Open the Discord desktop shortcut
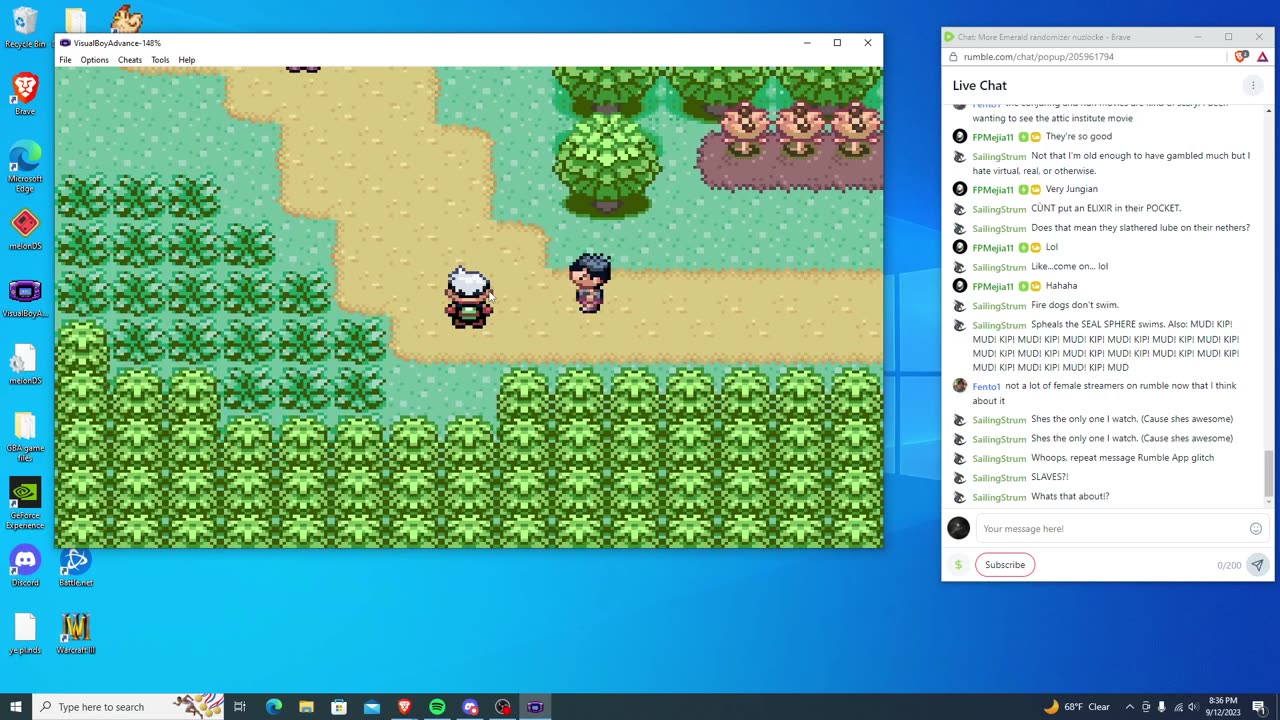 click(x=25, y=566)
